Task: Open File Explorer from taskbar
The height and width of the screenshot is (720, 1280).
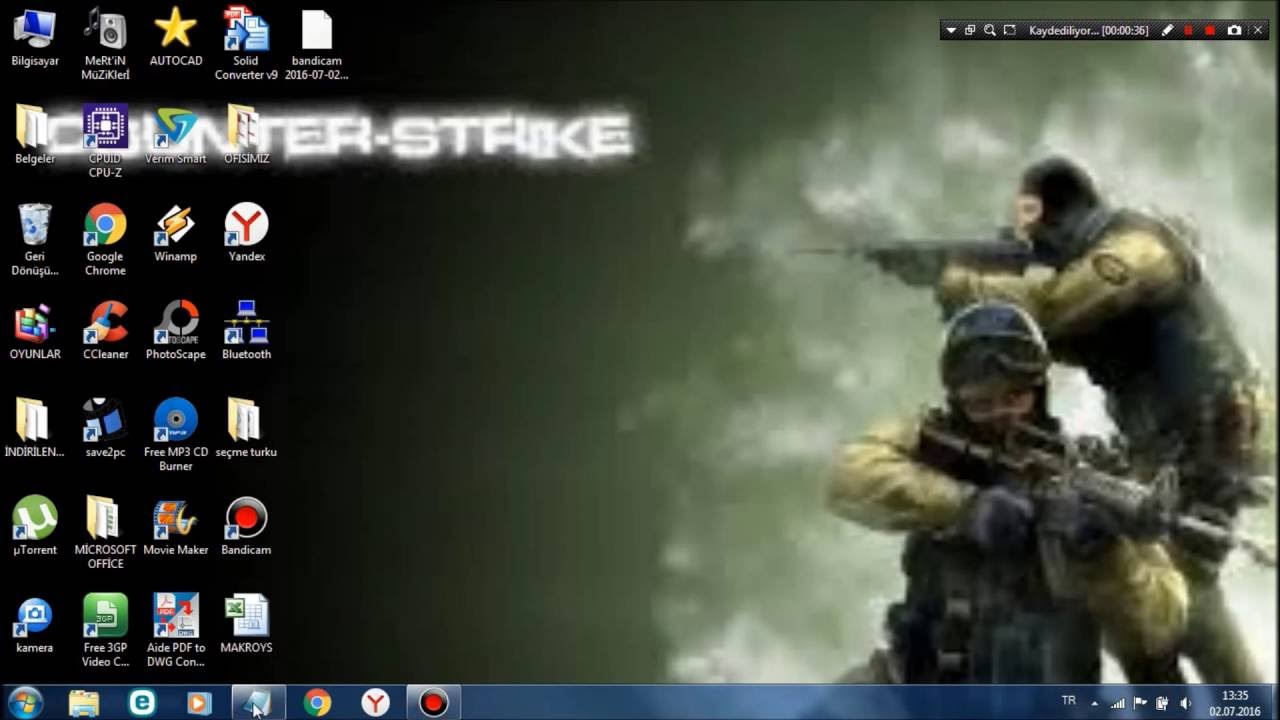Action: coord(84,703)
